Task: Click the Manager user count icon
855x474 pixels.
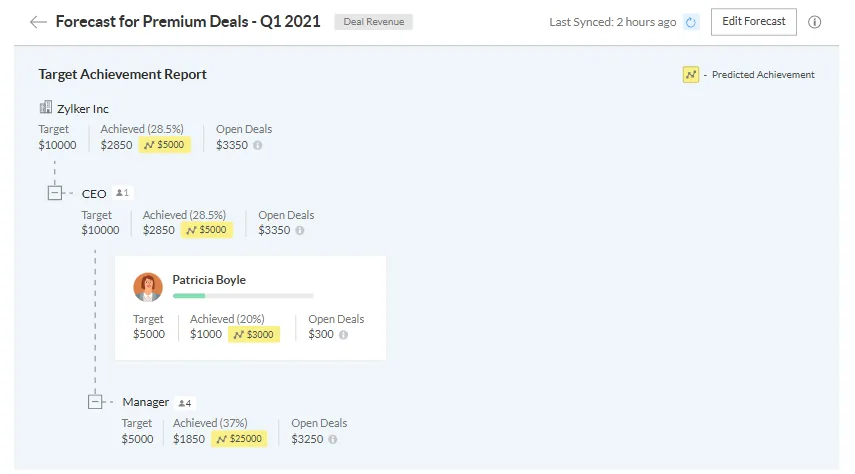Action: tap(184, 403)
